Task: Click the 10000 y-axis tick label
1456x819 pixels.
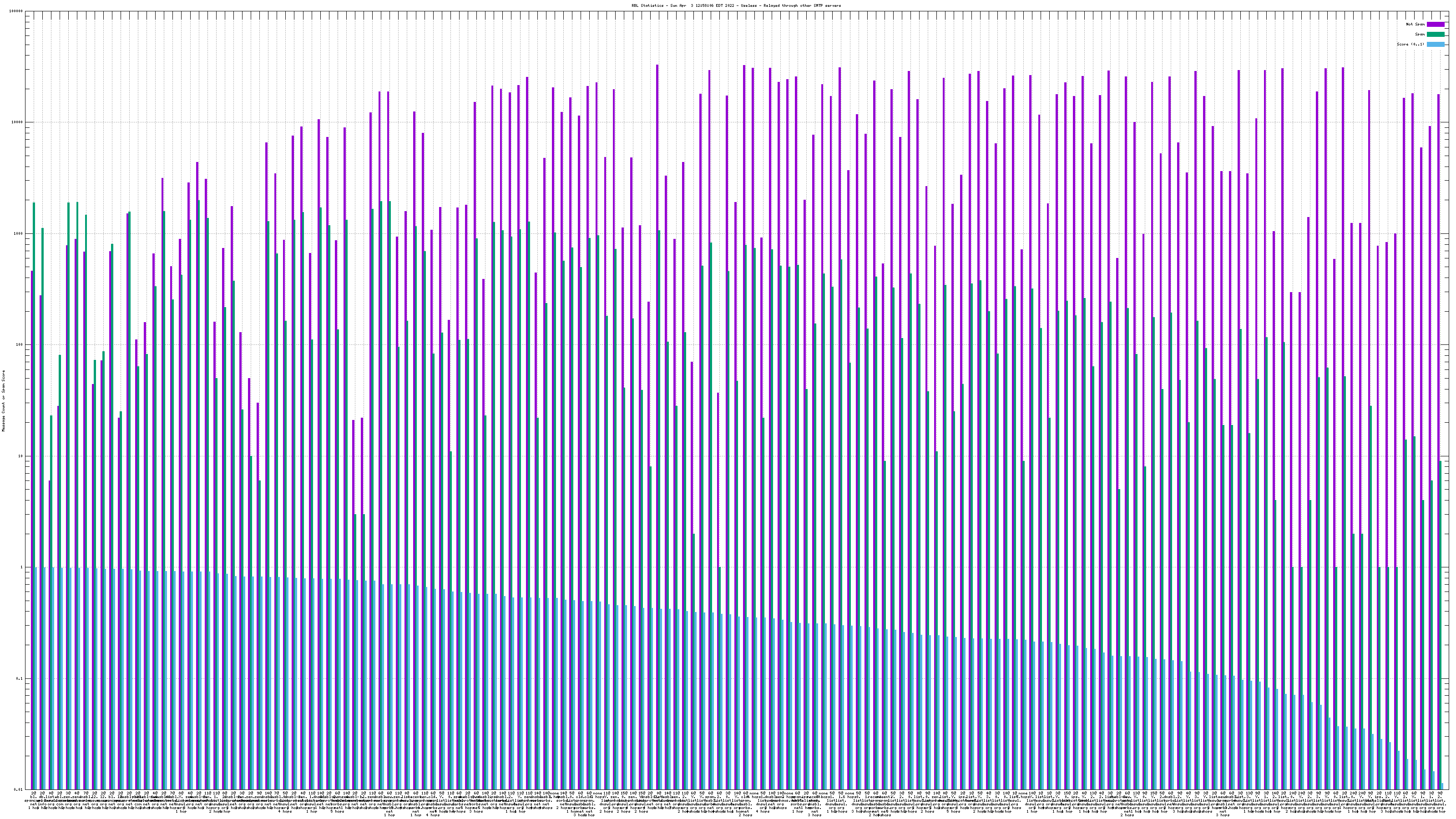Action: tap(18, 123)
